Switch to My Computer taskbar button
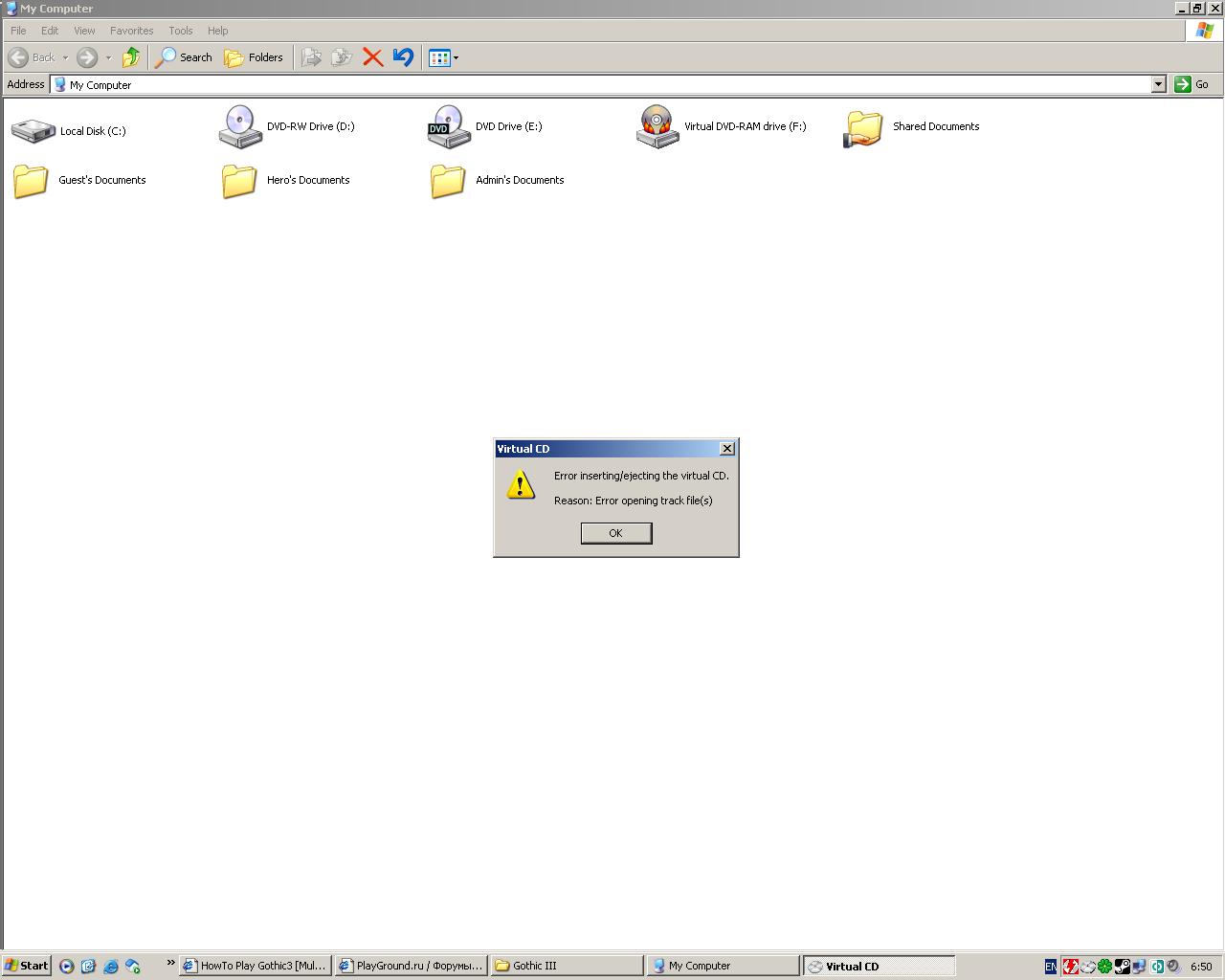Screen dimensions: 1225x980 723,966
